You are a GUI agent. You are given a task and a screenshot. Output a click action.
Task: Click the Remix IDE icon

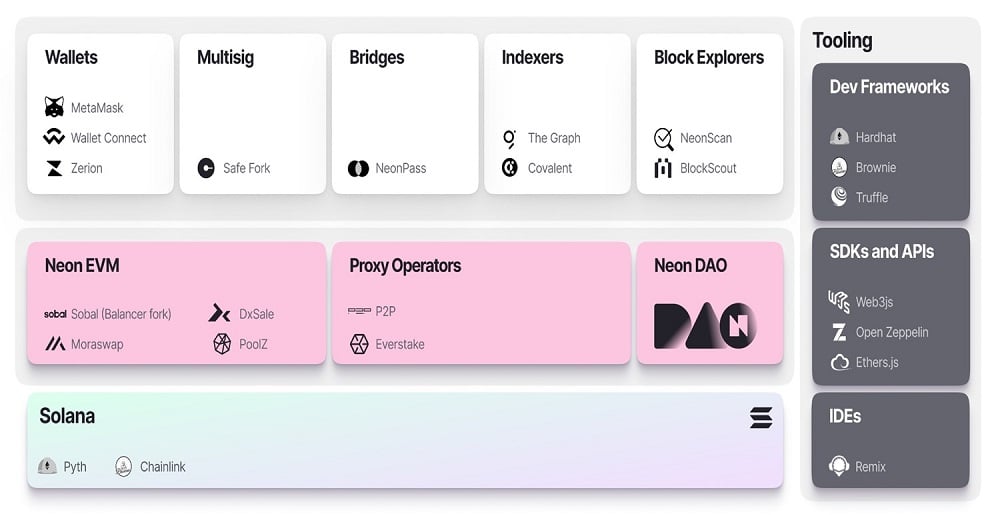pyautogui.click(x=839, y=466)
